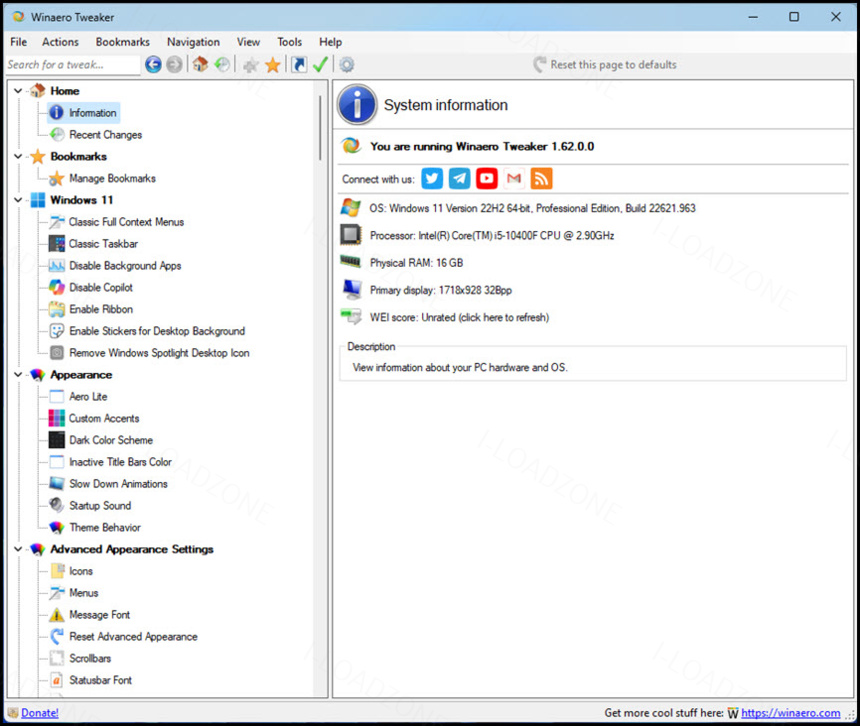Image resolution: width=860 pixels, height=726 pixels.
Task: Click the Enable Ribbon icon
Action: pyautogui.click(x=57, y=309)
